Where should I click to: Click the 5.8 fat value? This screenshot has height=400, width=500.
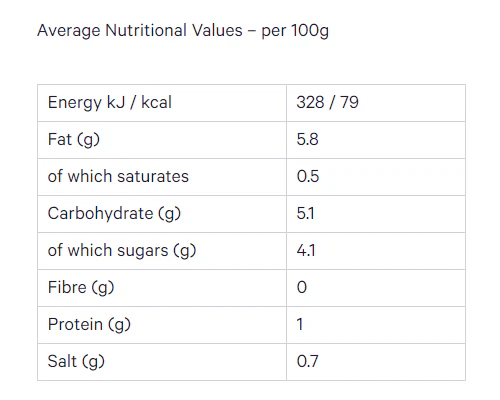(x=308, y=139)
